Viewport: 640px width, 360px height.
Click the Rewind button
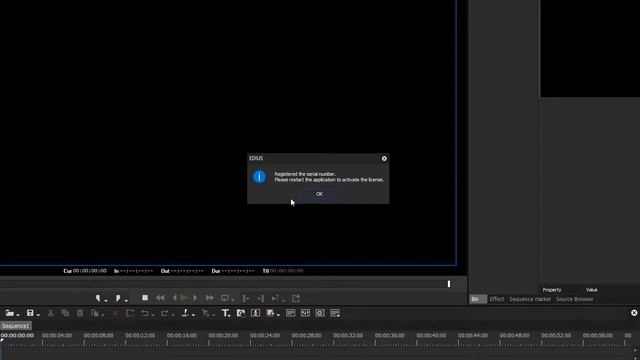(x=160, y=298)
